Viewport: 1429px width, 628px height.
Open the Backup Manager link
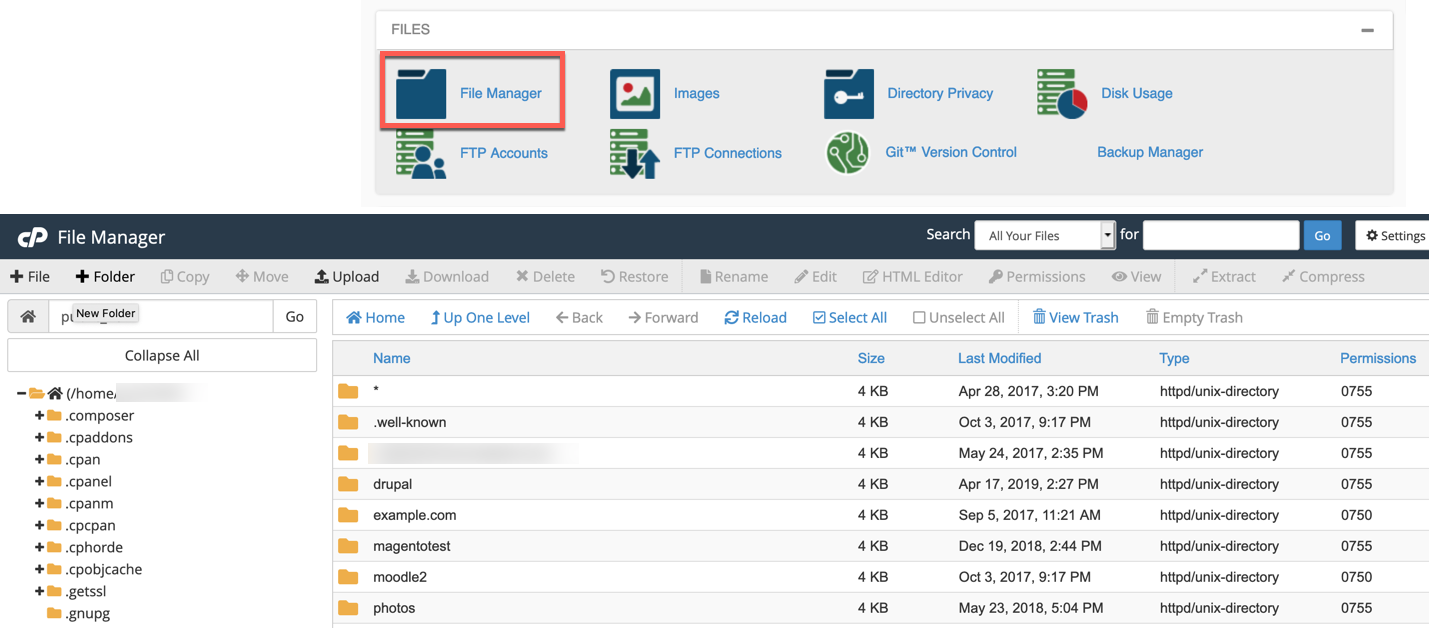[x=1149, y=153]
